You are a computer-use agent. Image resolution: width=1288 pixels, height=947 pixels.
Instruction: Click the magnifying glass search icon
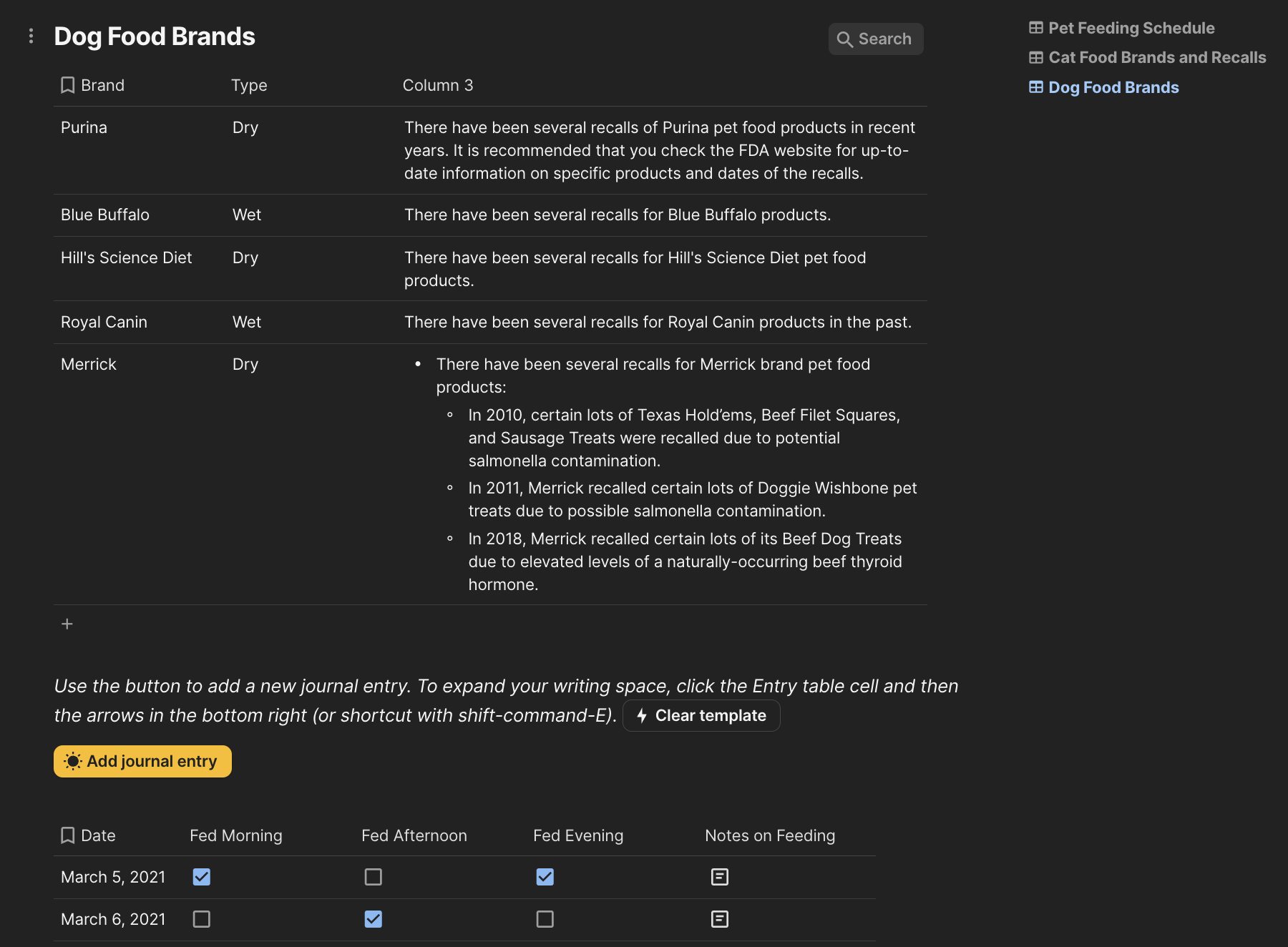844,39
